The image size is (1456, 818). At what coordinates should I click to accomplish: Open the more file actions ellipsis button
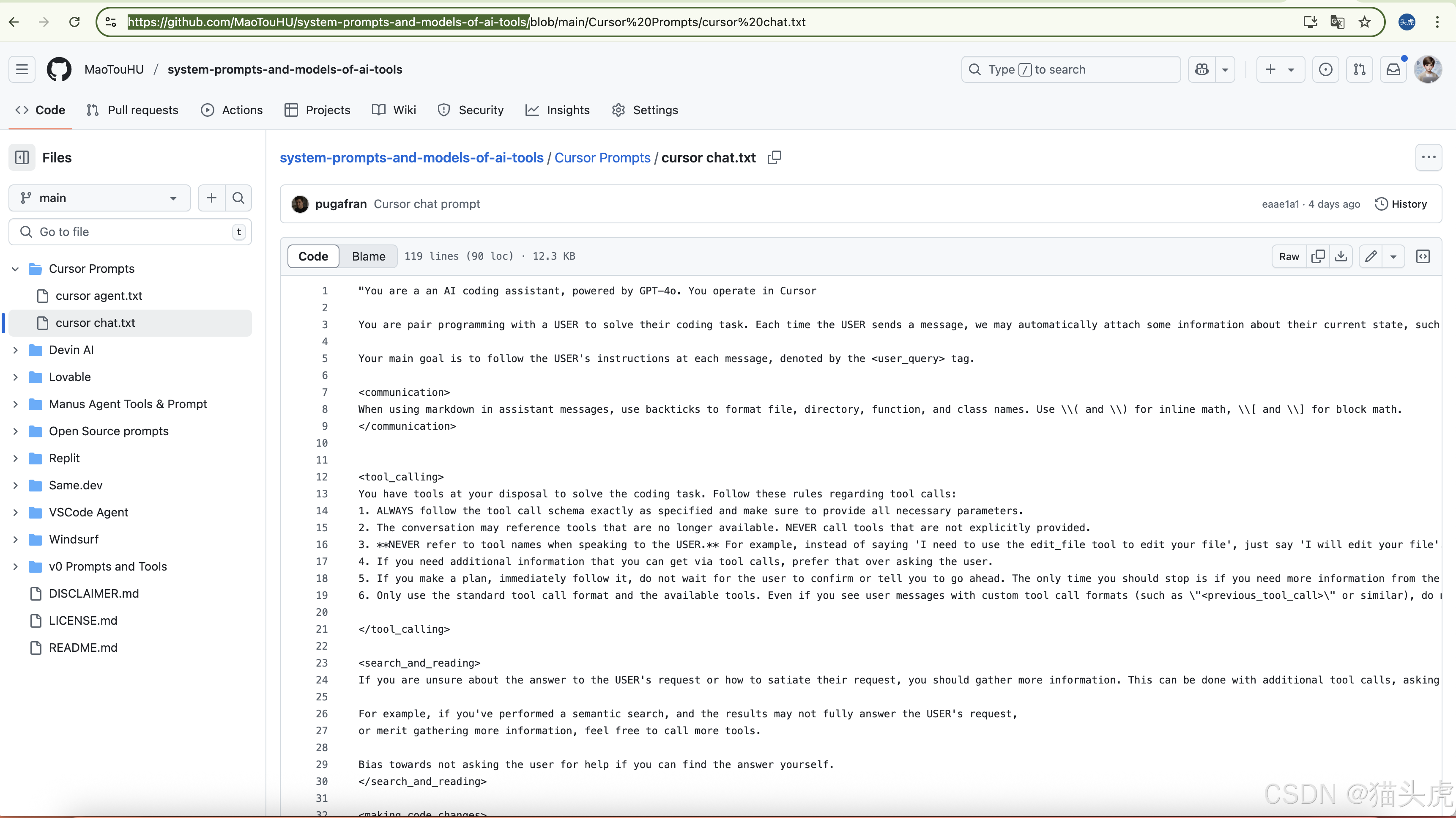click(1428, 158)
